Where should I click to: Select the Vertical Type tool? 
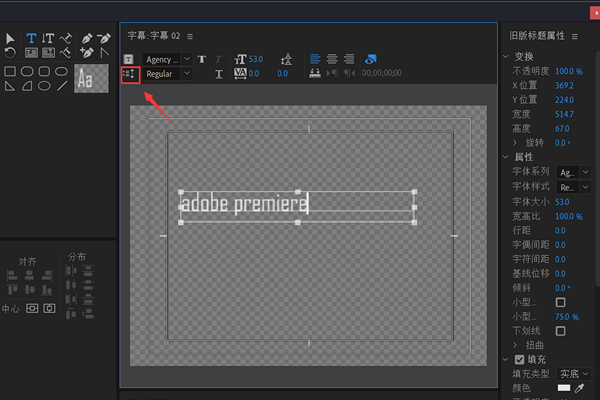tap(48, 38)
